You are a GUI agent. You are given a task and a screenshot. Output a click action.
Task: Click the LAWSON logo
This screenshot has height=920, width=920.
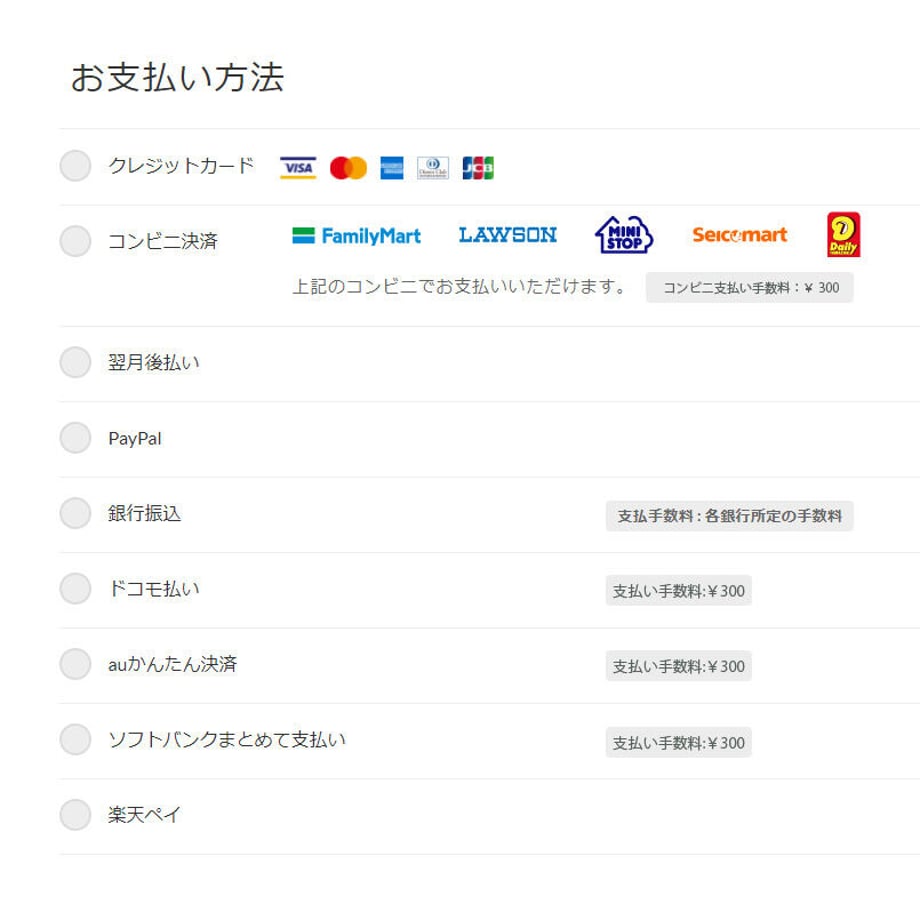(x=508, y=235)
